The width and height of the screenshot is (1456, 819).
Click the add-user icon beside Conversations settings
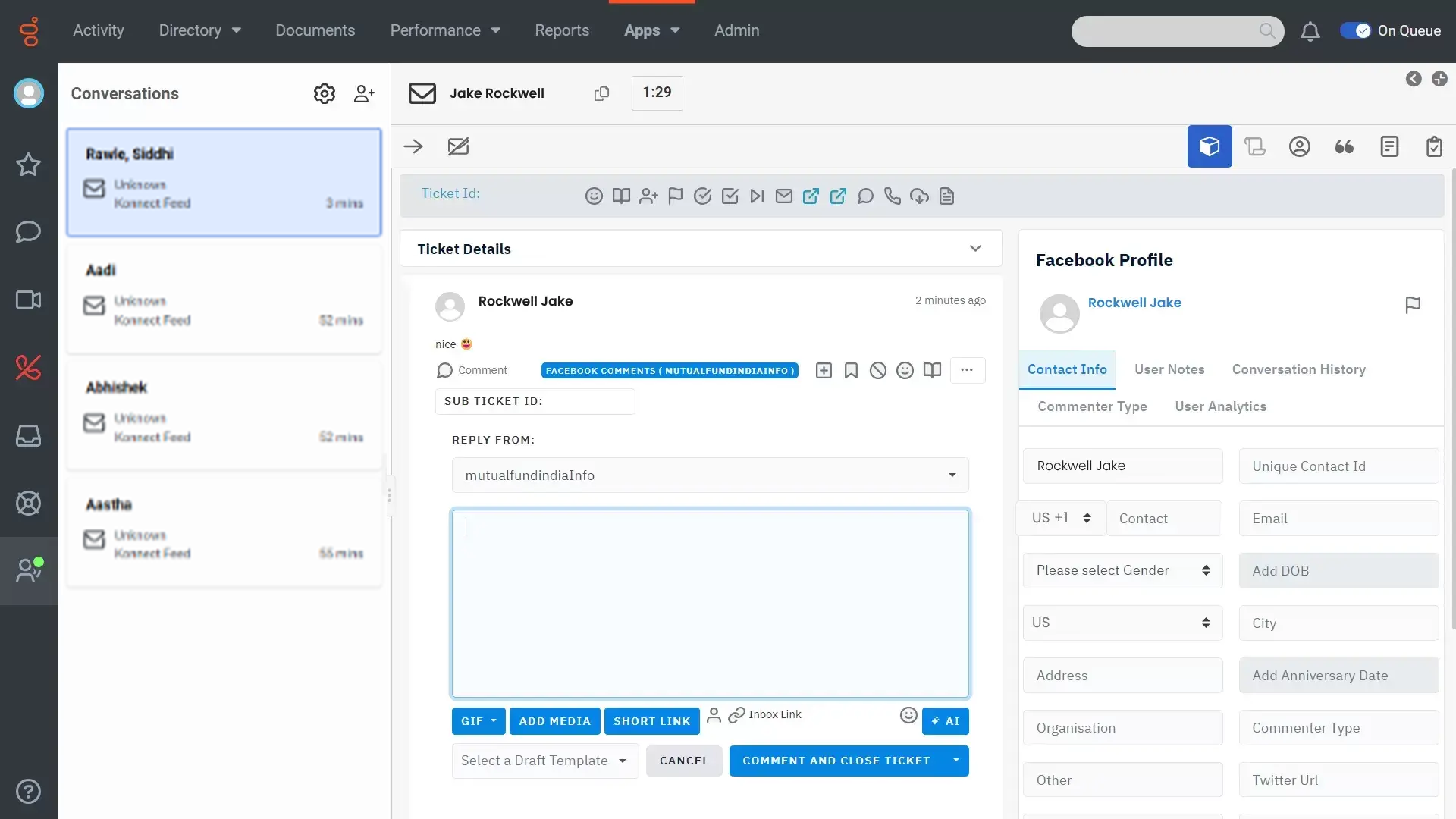[364, 93]
